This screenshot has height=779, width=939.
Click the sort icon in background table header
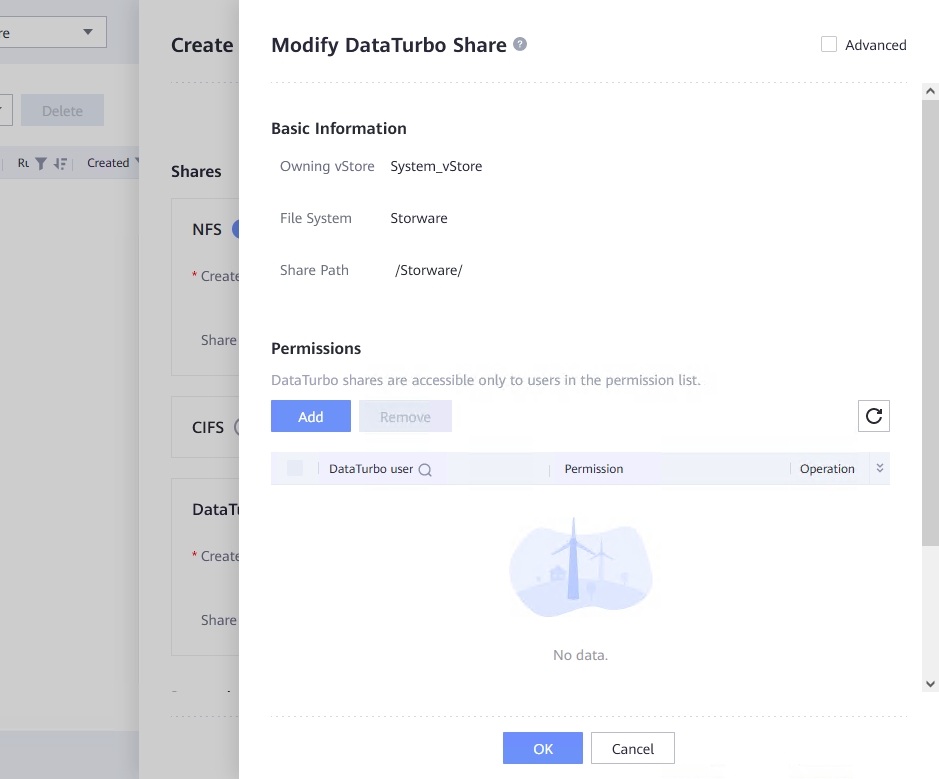(x=60, y=164)
